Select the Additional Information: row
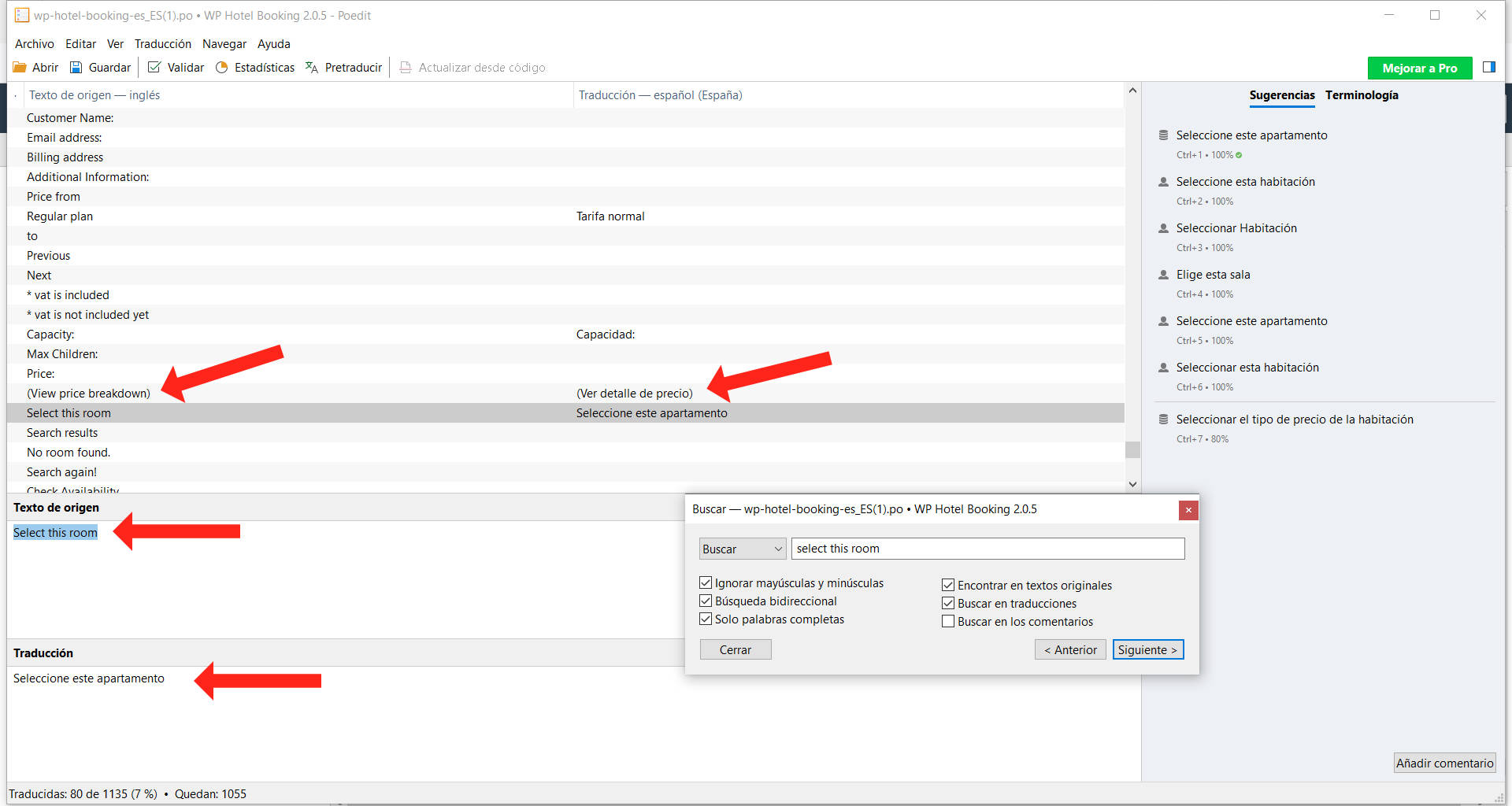The height and width of the screenshot is (806, 1512). [x=565, y=177]
